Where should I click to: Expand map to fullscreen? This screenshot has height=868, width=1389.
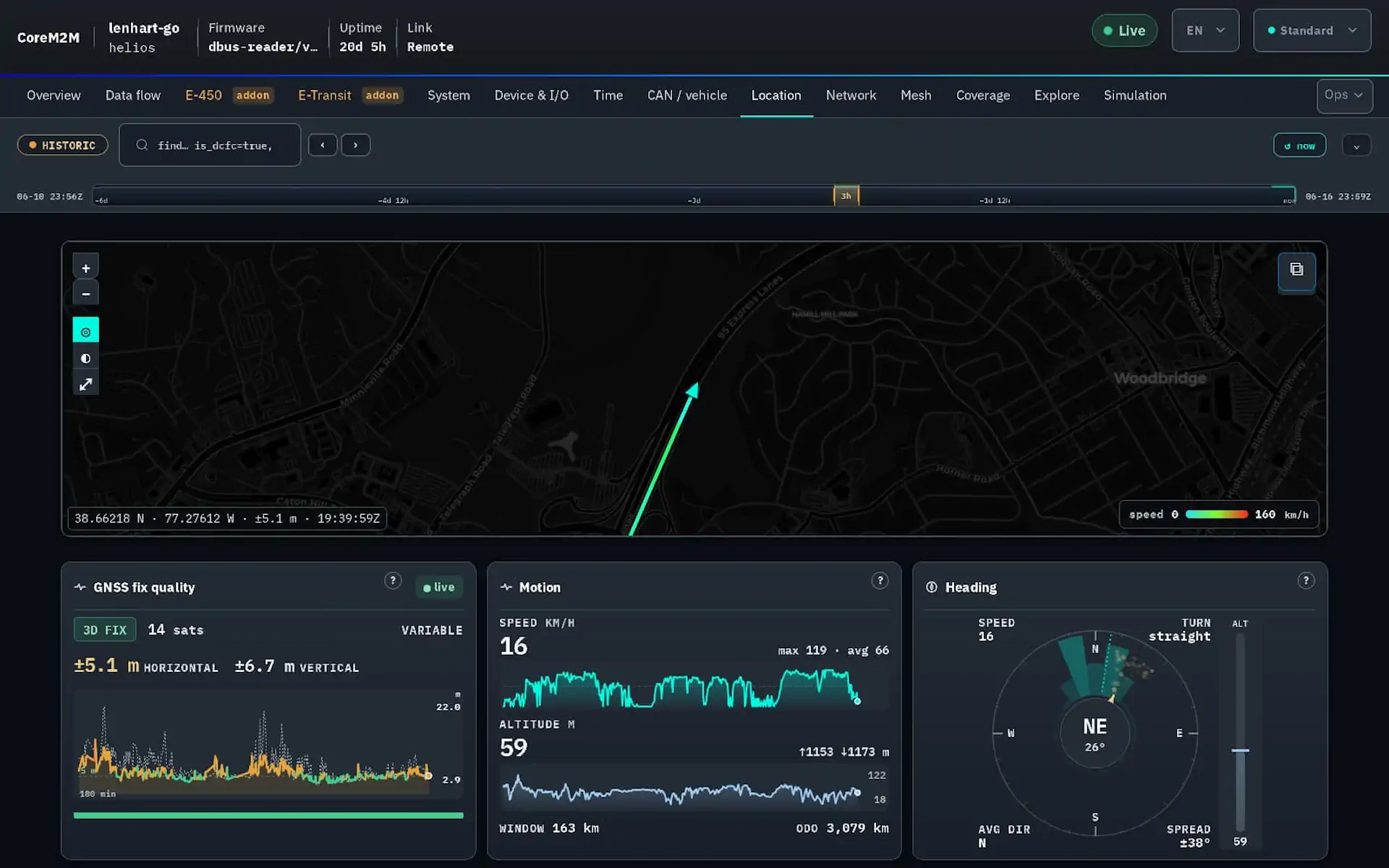pos(85,384)
